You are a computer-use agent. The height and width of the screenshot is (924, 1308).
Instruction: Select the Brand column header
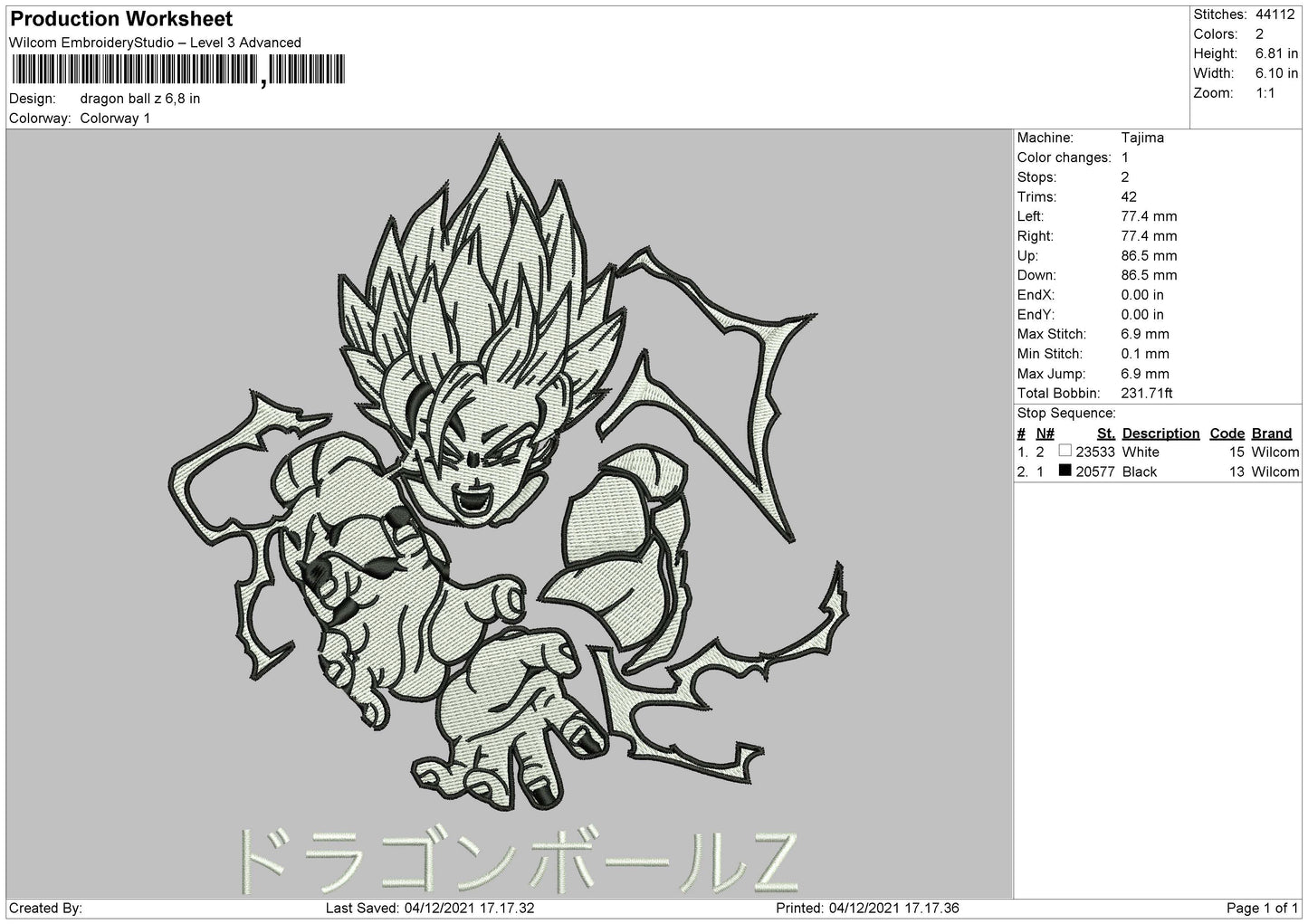tap(1271, 433)
